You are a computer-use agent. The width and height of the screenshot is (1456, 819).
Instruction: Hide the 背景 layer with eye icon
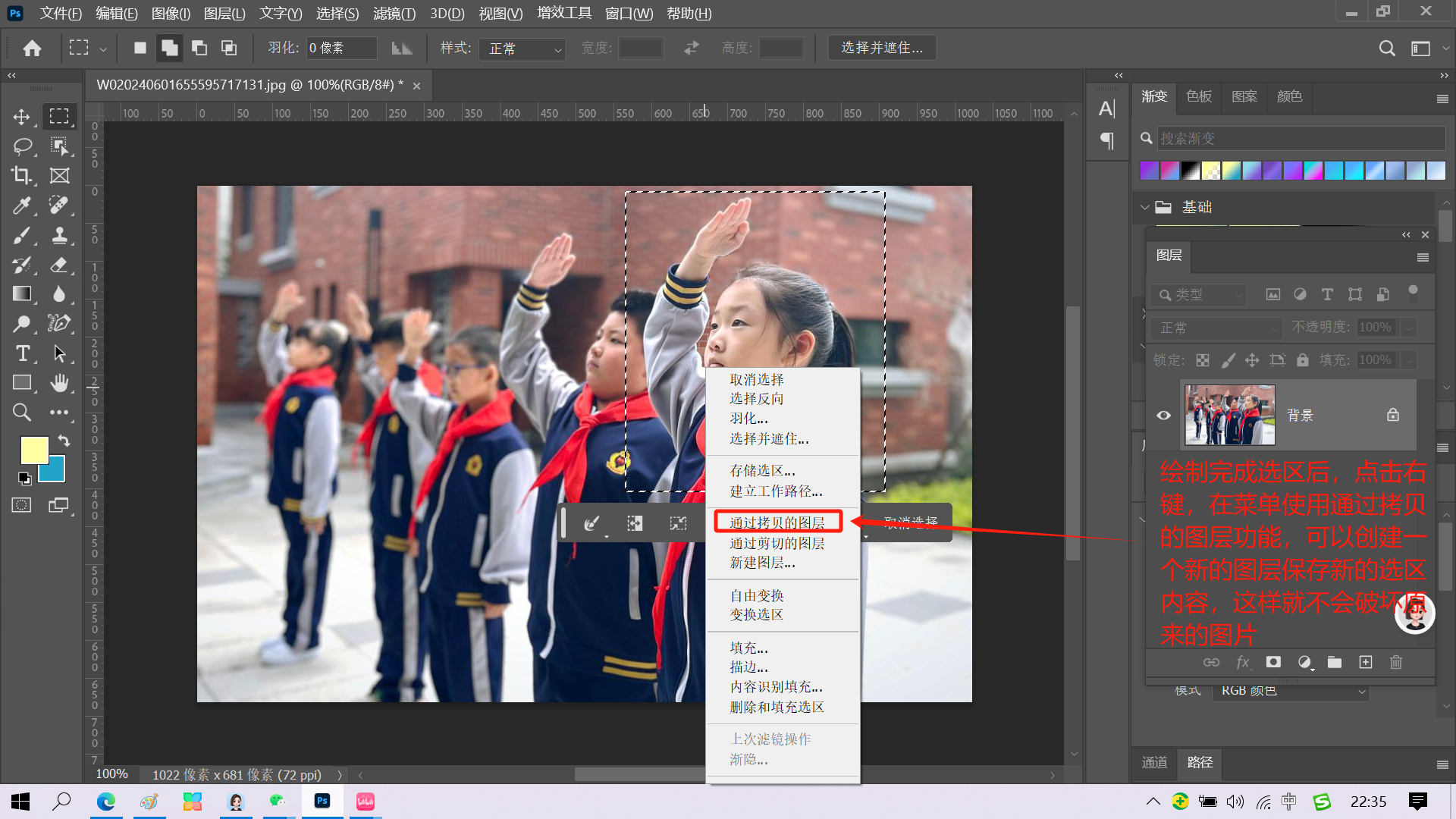[1163, 415]
